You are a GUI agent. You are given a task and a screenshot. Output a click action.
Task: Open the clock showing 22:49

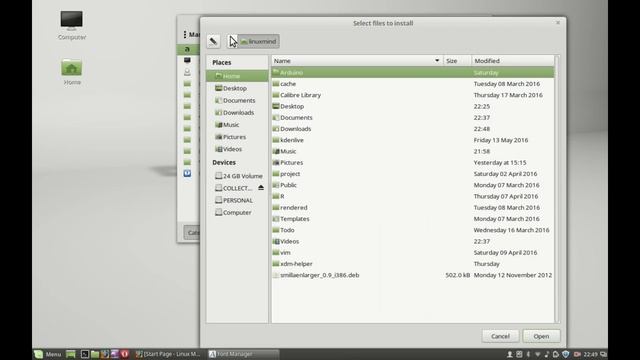590,354
